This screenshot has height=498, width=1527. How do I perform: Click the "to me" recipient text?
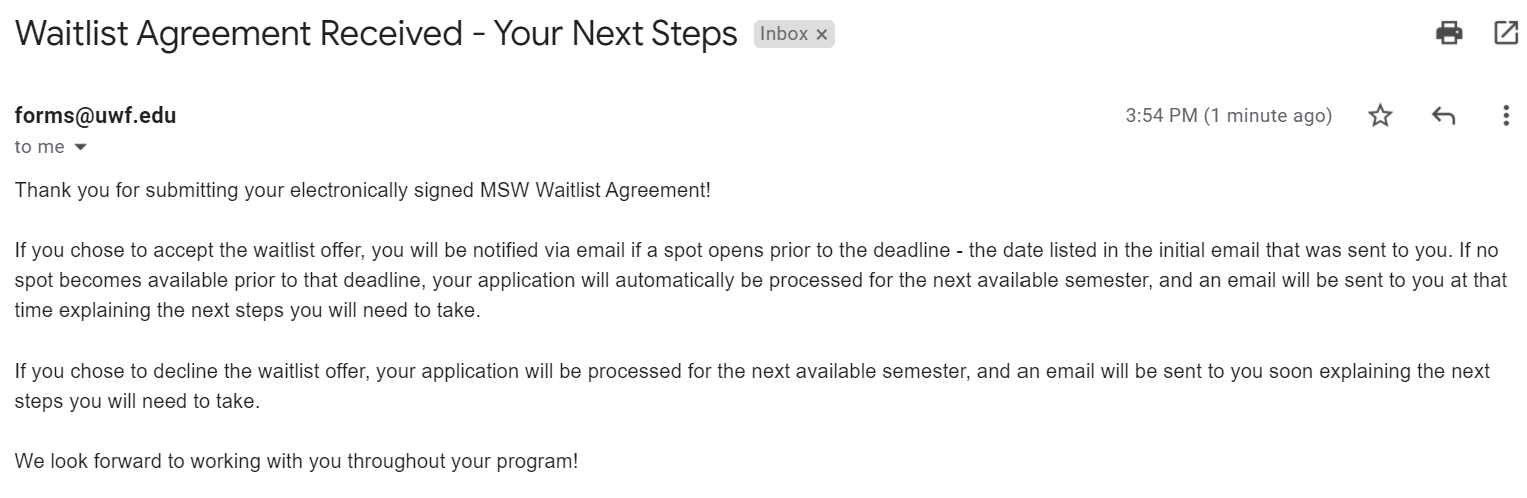[39, 147]
